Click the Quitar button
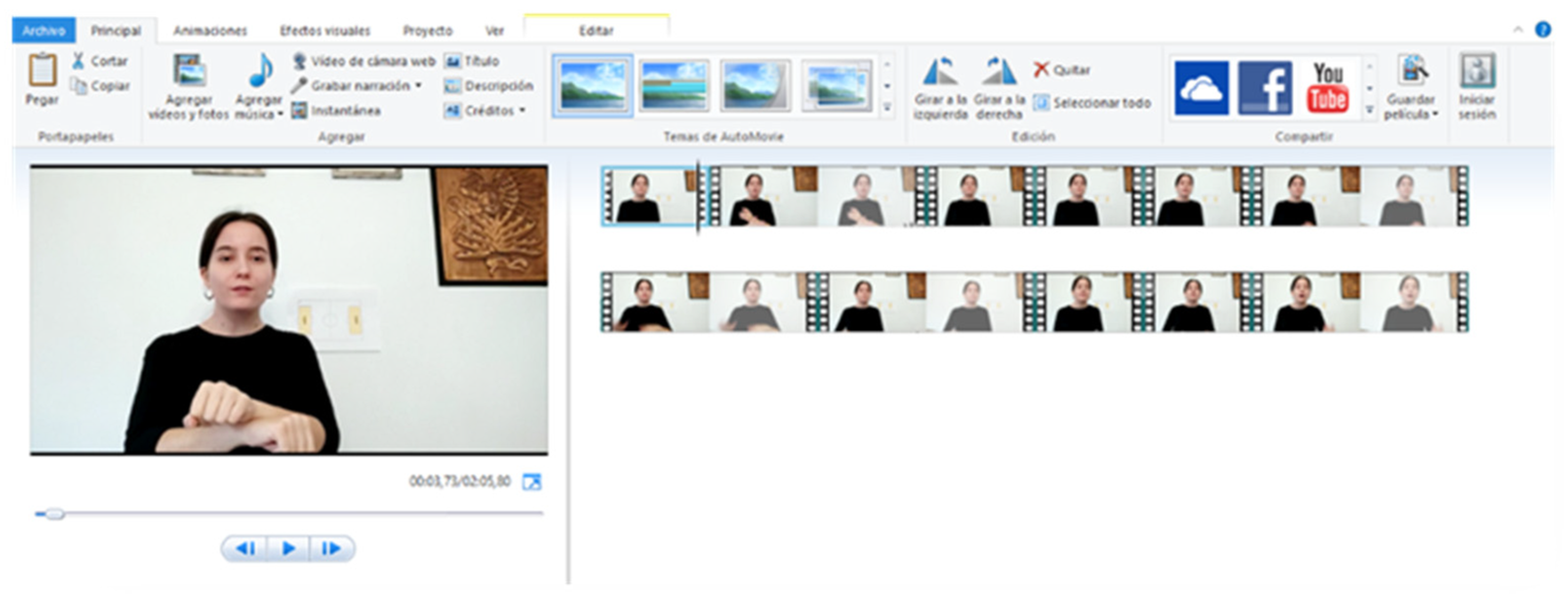The width and height of the screenshot is (1568, 594). point(1062,70)
